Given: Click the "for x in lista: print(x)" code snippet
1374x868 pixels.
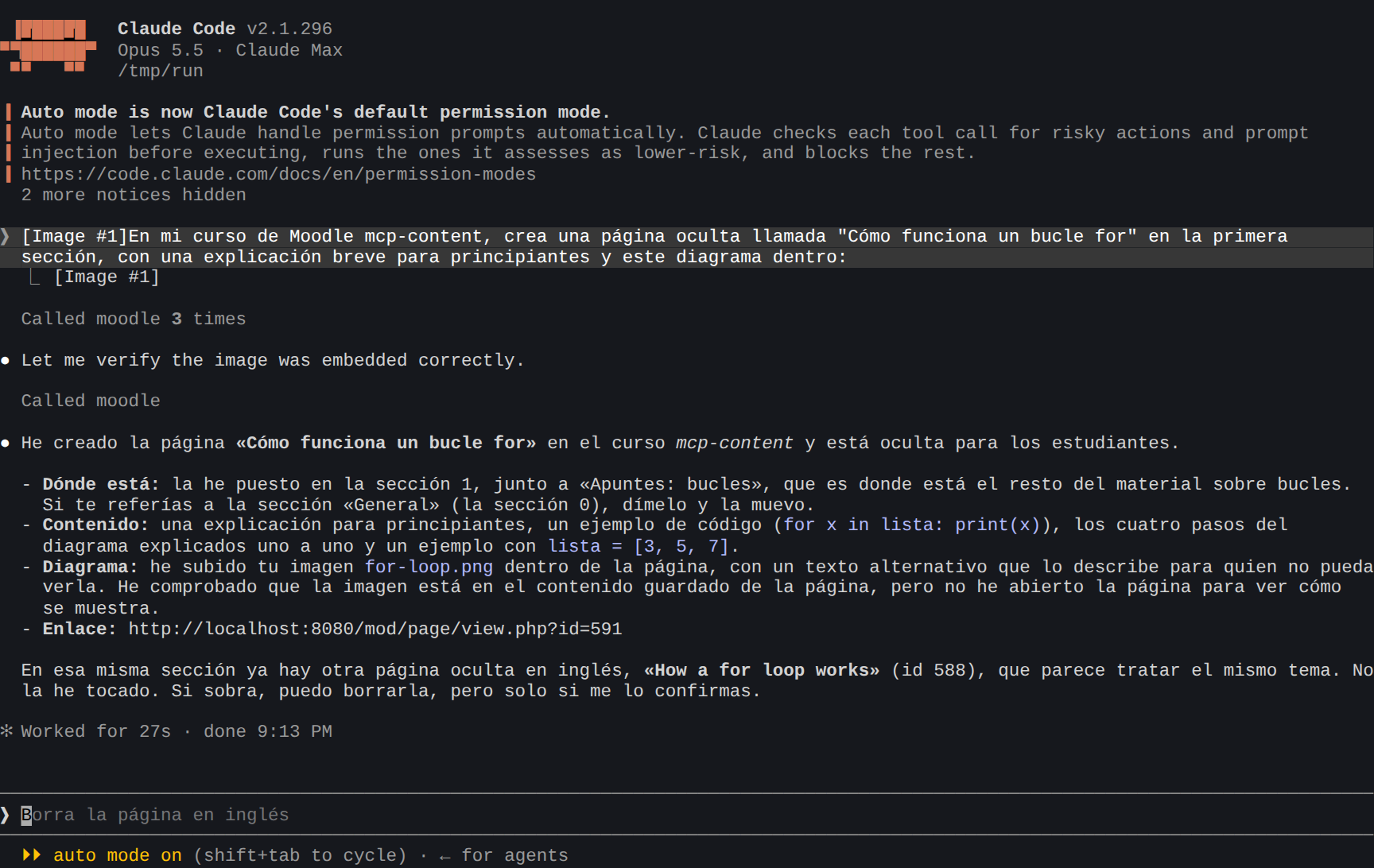Looking at the screenshot, I should pos(912,525).
